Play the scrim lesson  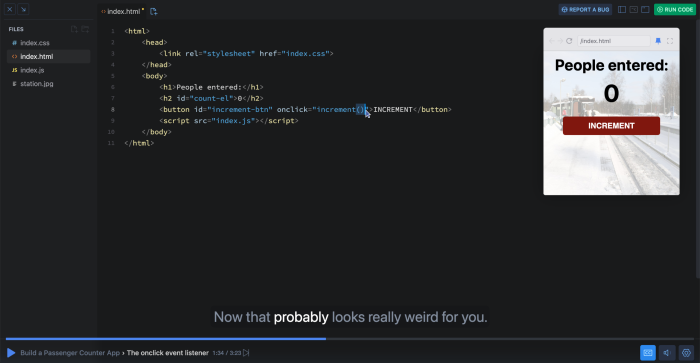(11, 353)
